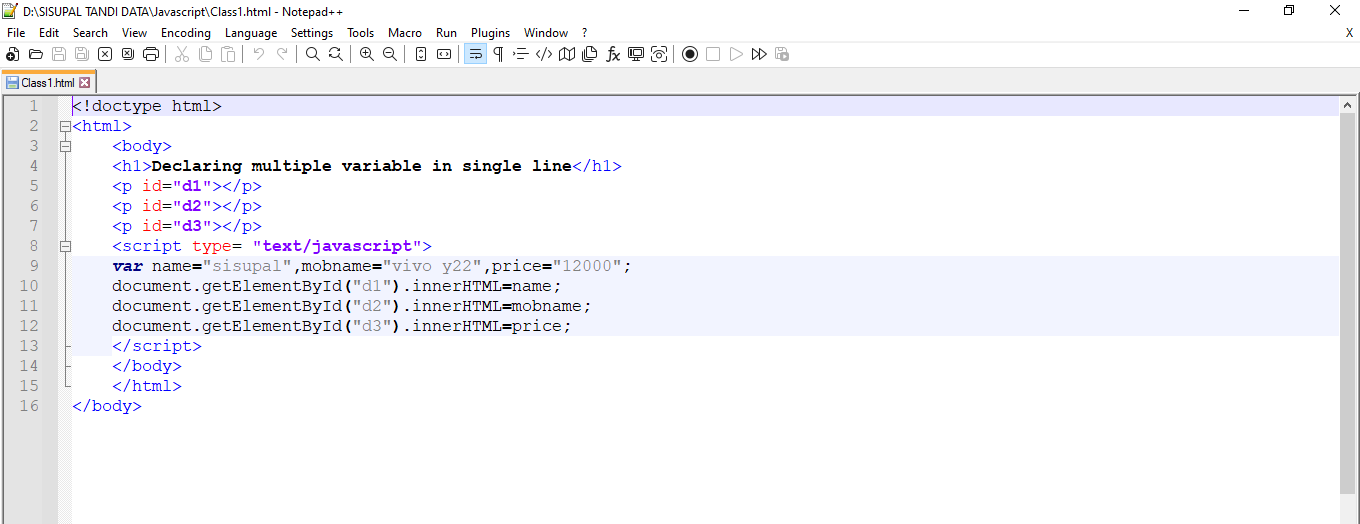Image resolution: width=1360 pixels, height=524 pixels.
Task: Open Find with the magnifier icon
Action: pyautogui.click(x=312, y=54)
